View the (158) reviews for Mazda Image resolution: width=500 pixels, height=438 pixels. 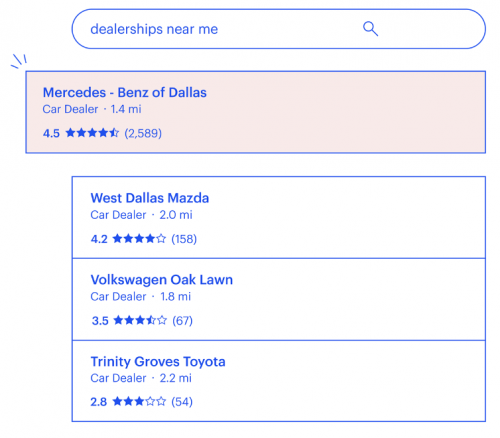pyautogui.click(x=184, y=239)
